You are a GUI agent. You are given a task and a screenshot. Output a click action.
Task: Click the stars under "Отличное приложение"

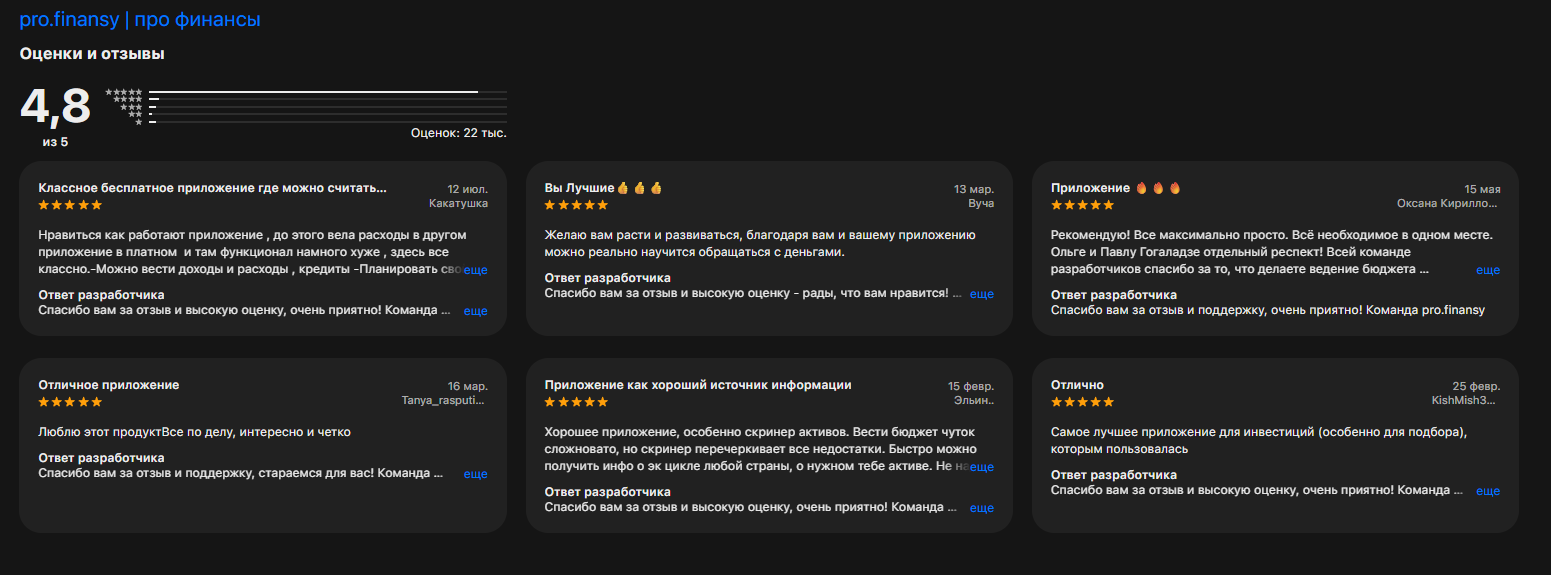[70, 402]
